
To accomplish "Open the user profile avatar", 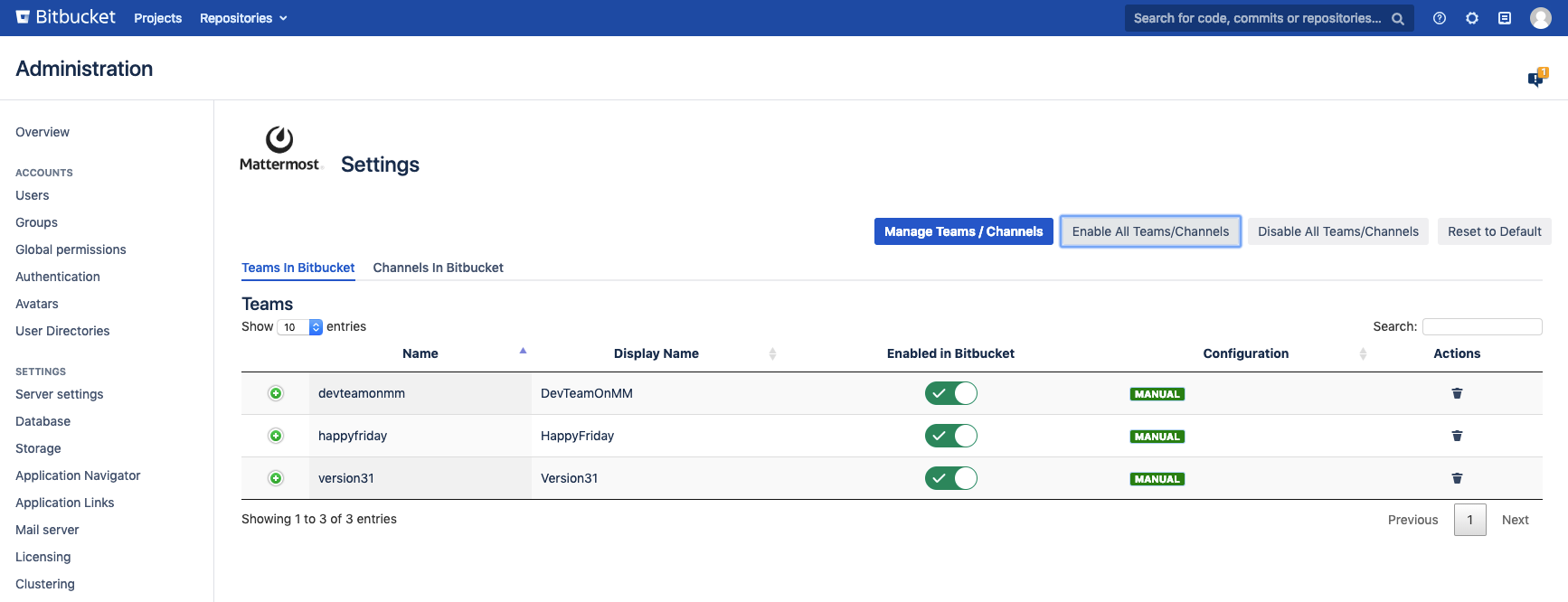I will click(1541, 18).
